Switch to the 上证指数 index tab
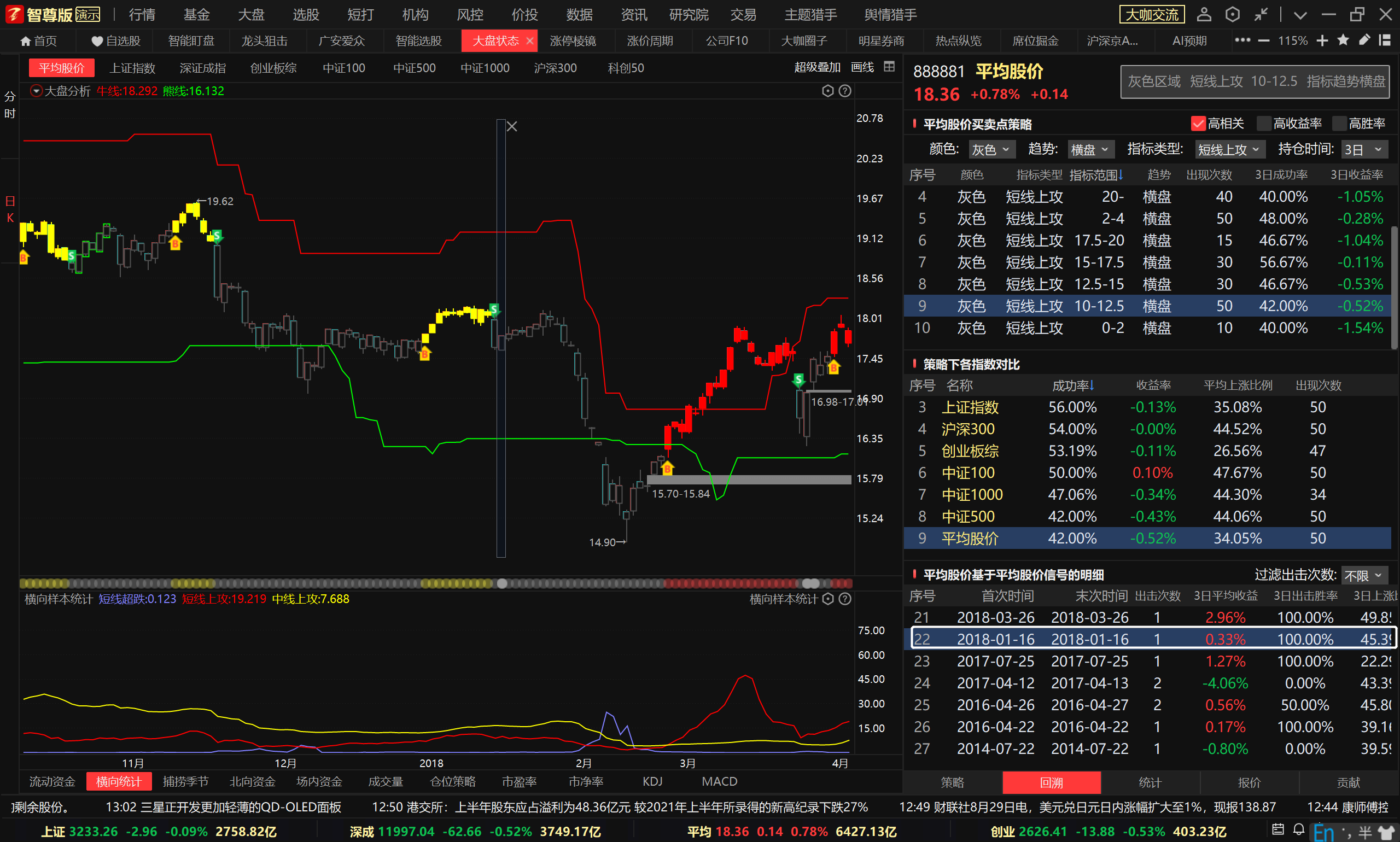Image resolution: width=1400 pixels, height=842 pixels. tap(132, 67)
